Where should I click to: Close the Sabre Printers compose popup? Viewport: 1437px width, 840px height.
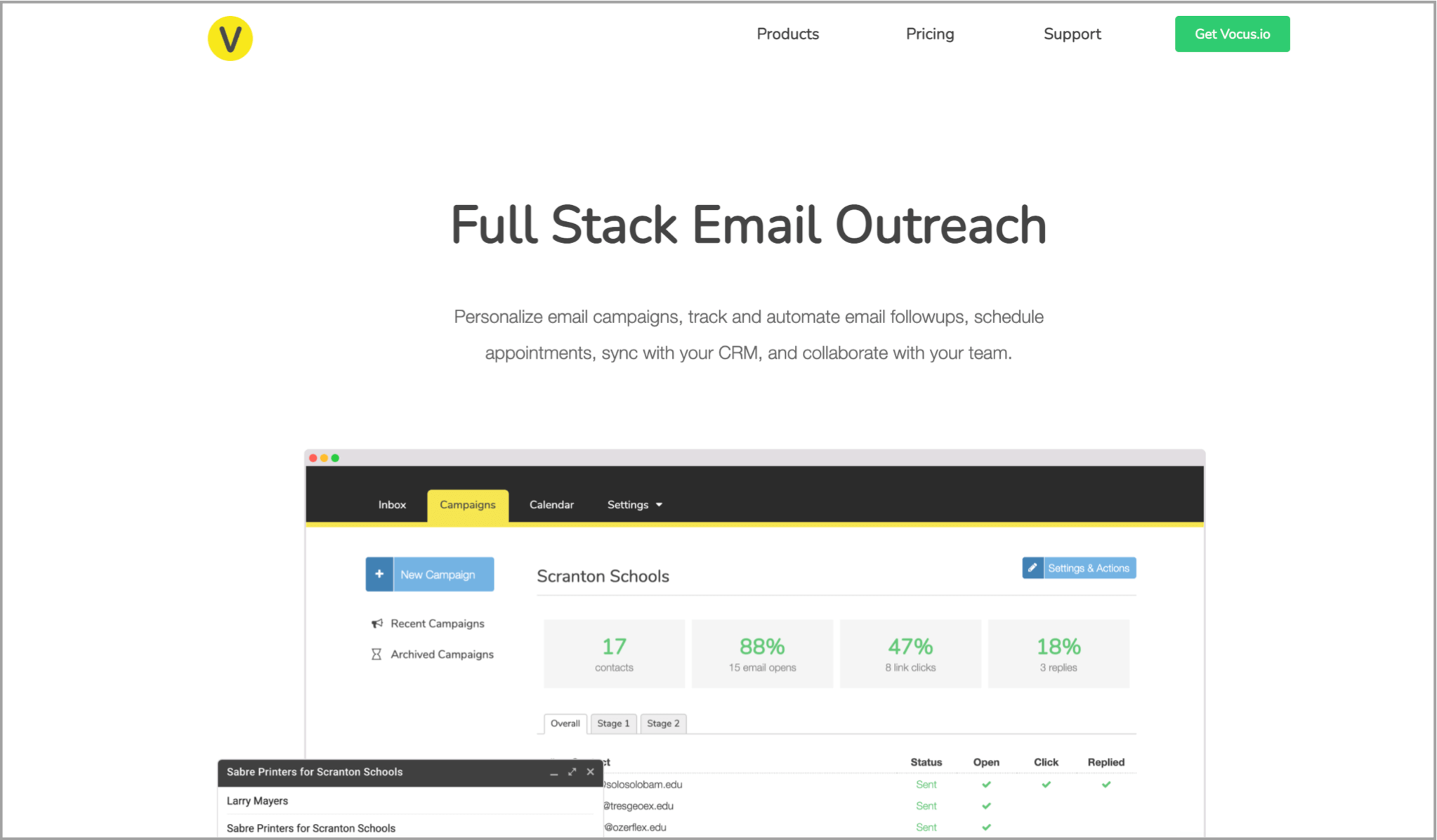point(590,772)
